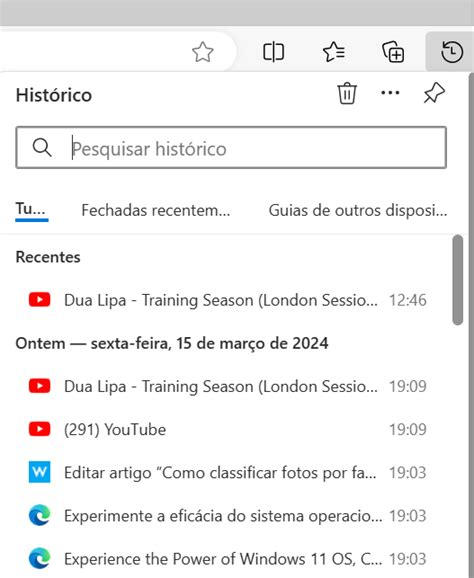This screenshot has width=474, height=578.
Task: Open Dua Lipa Training Season entry from 19:09
Action: 228,386
